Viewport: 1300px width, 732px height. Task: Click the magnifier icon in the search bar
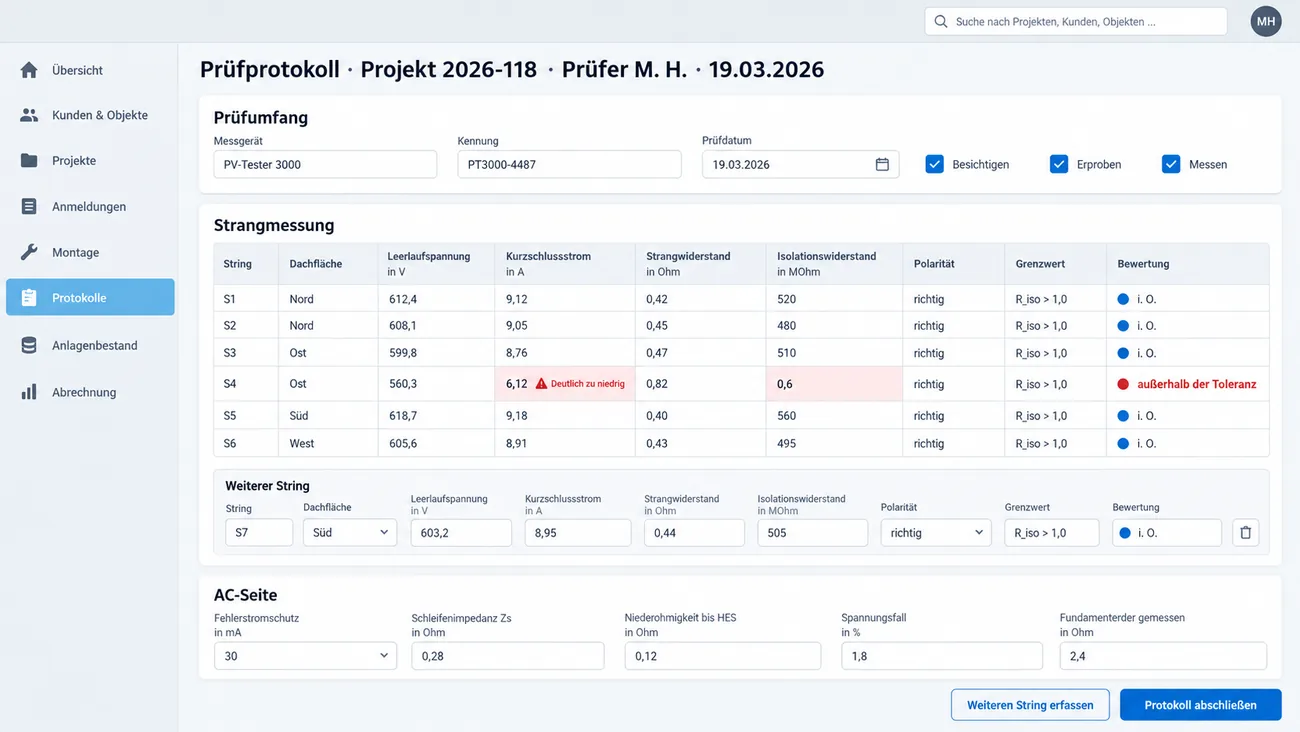tap(941, 21)
